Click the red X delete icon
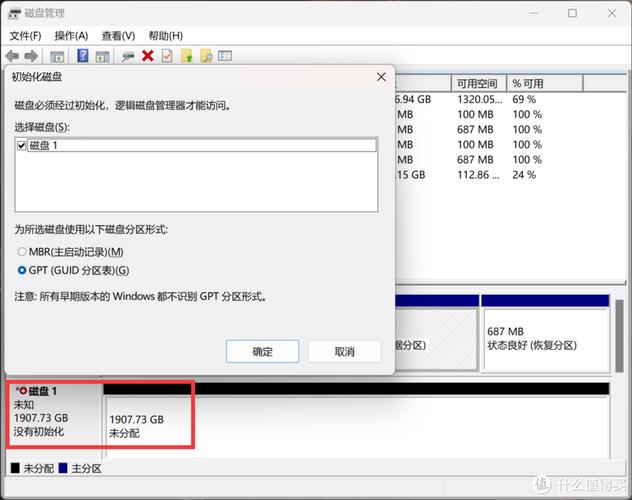Screen dimensions: 632x500 (x=148, y=56)
